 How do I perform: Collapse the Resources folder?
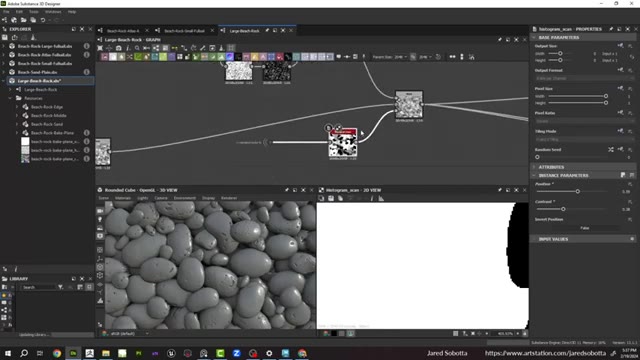(10, 98)
